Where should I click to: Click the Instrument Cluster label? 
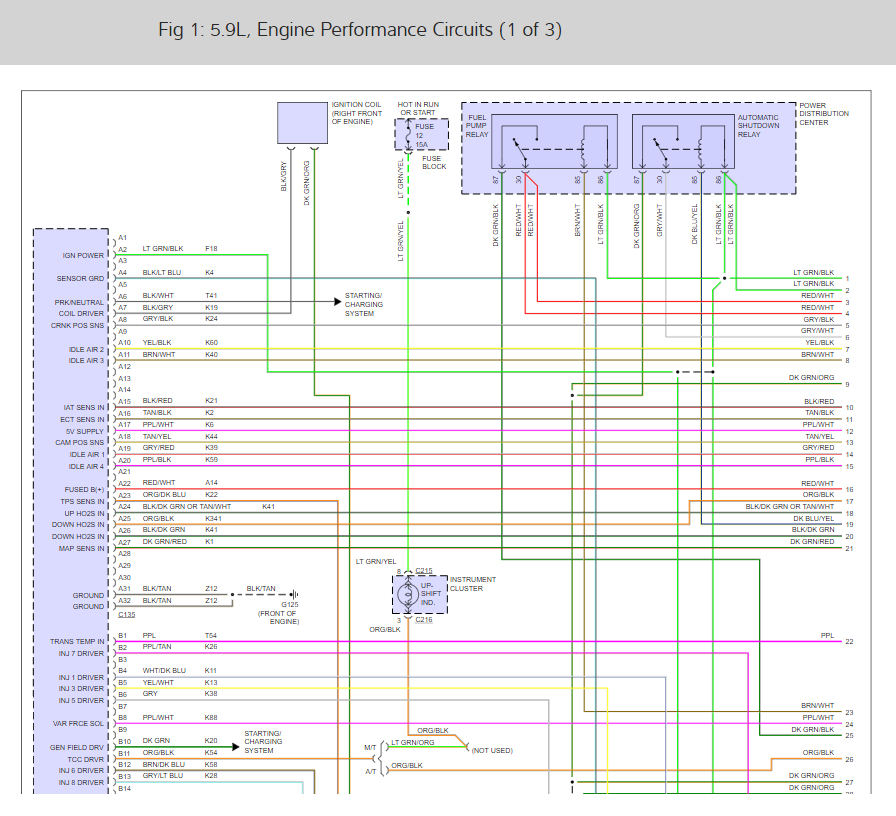tap(472, 584)
